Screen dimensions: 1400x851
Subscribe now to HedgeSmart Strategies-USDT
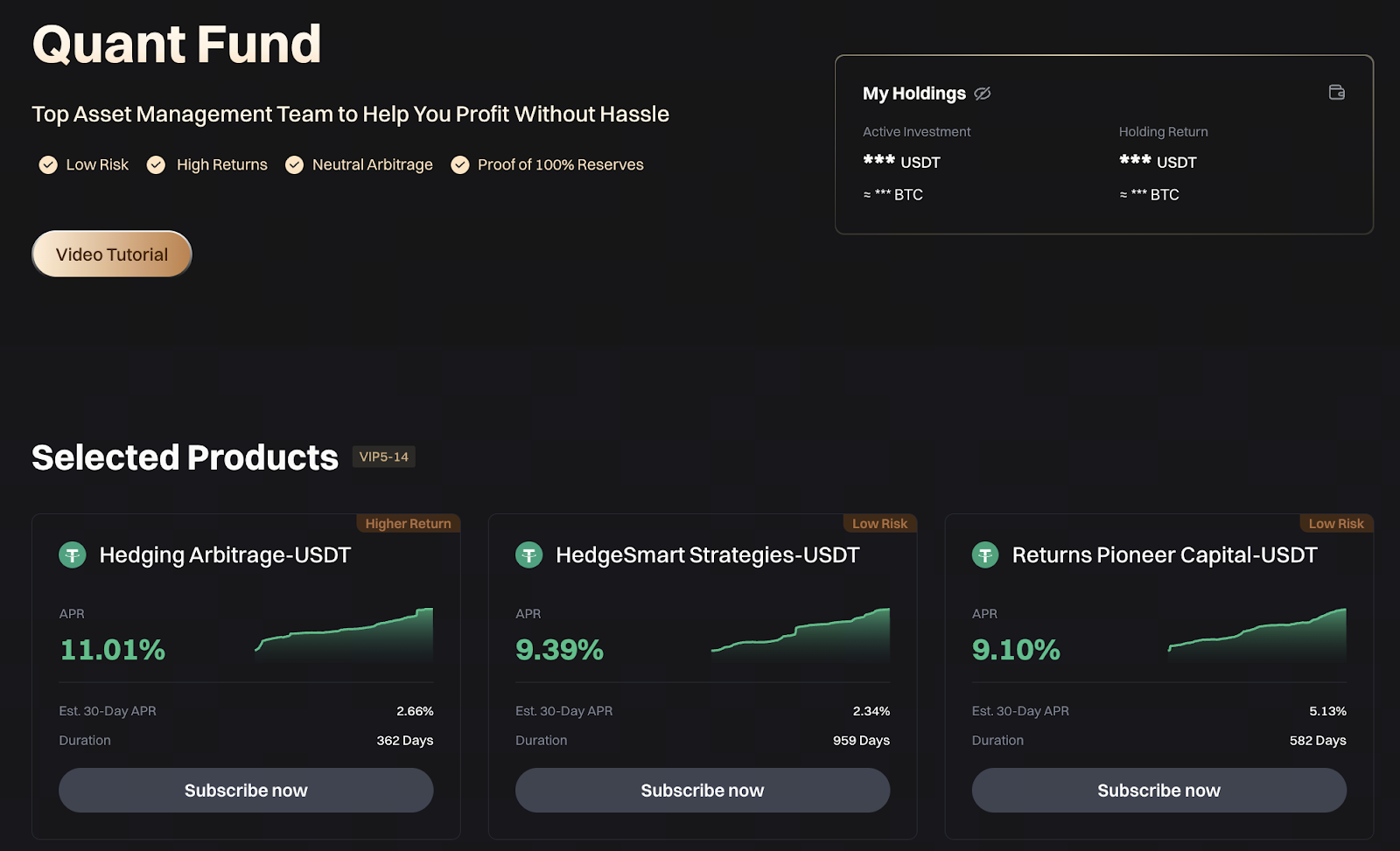[703, 791]
